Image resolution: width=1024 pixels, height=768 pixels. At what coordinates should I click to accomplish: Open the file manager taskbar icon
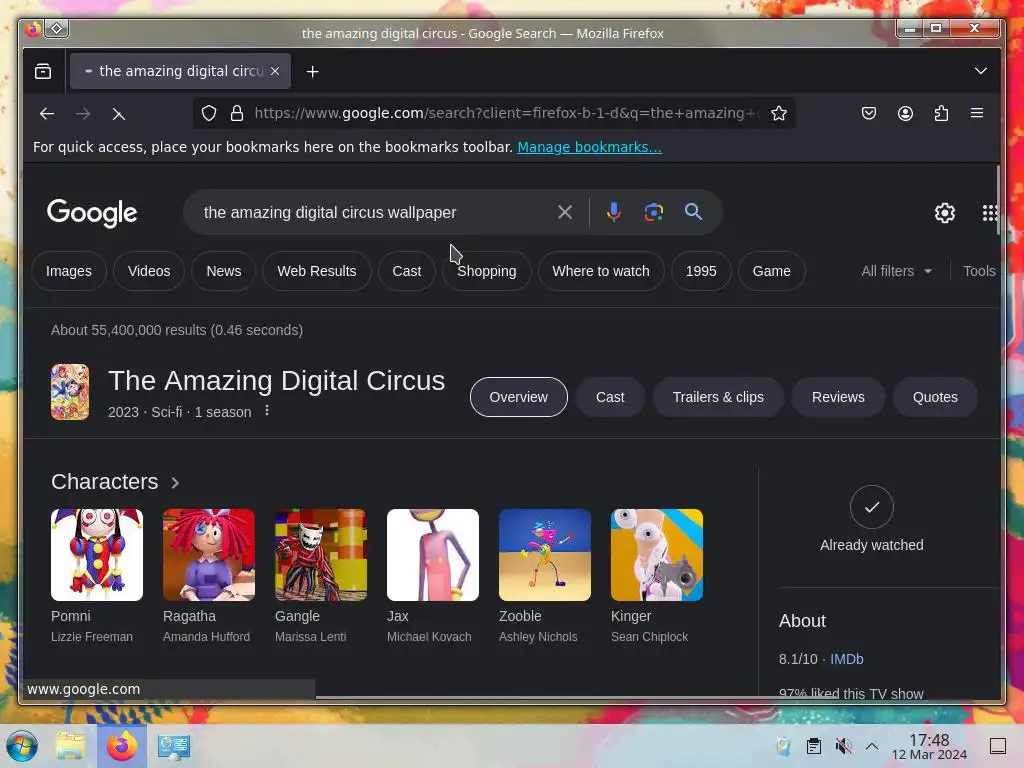(70, 746)
